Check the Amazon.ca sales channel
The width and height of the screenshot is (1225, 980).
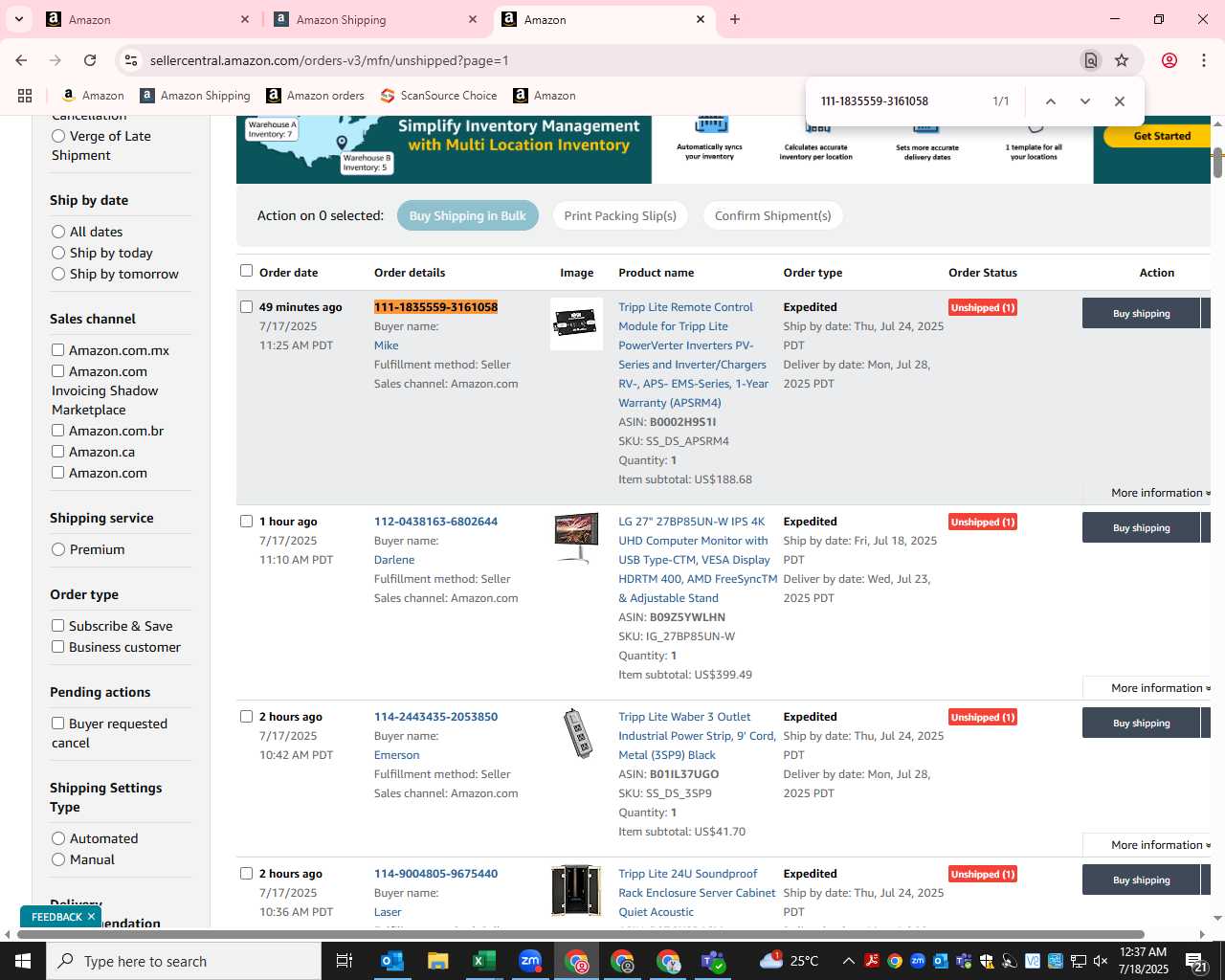(58, 452)
